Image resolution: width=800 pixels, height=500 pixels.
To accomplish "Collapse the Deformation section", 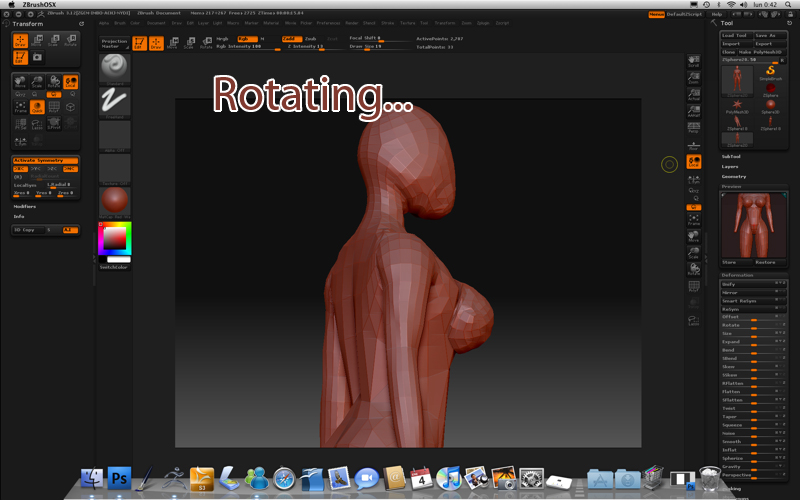I will pos(737,276).
